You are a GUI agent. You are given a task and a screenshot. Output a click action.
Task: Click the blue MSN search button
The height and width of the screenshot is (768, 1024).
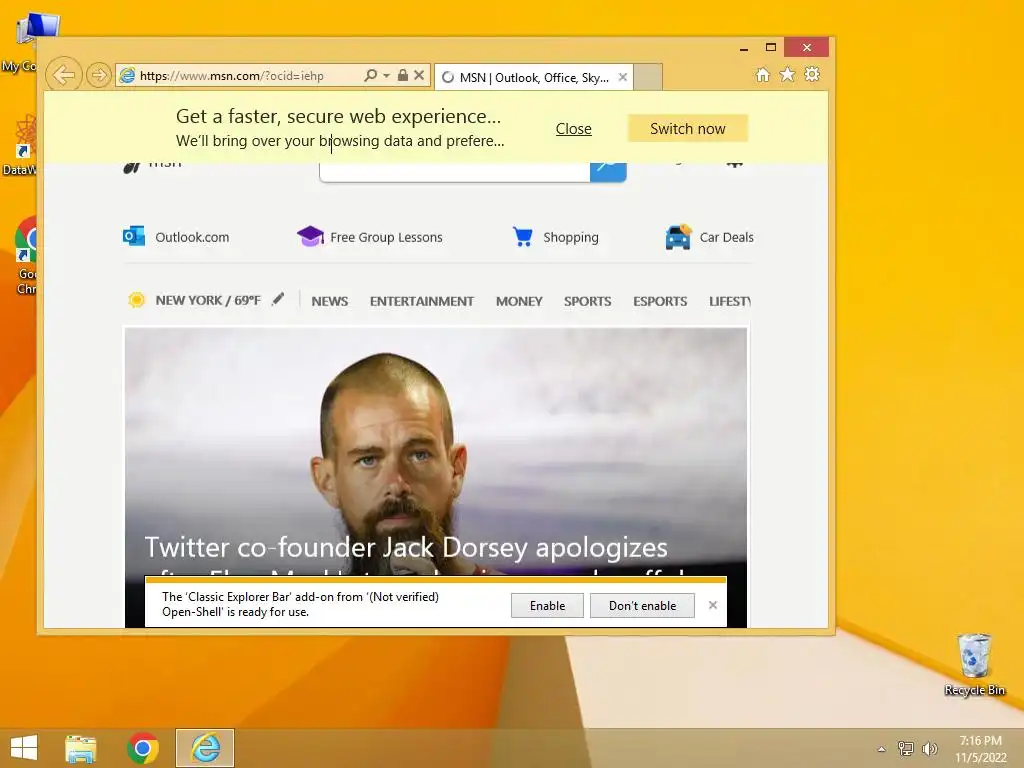[x=608, y=171]
